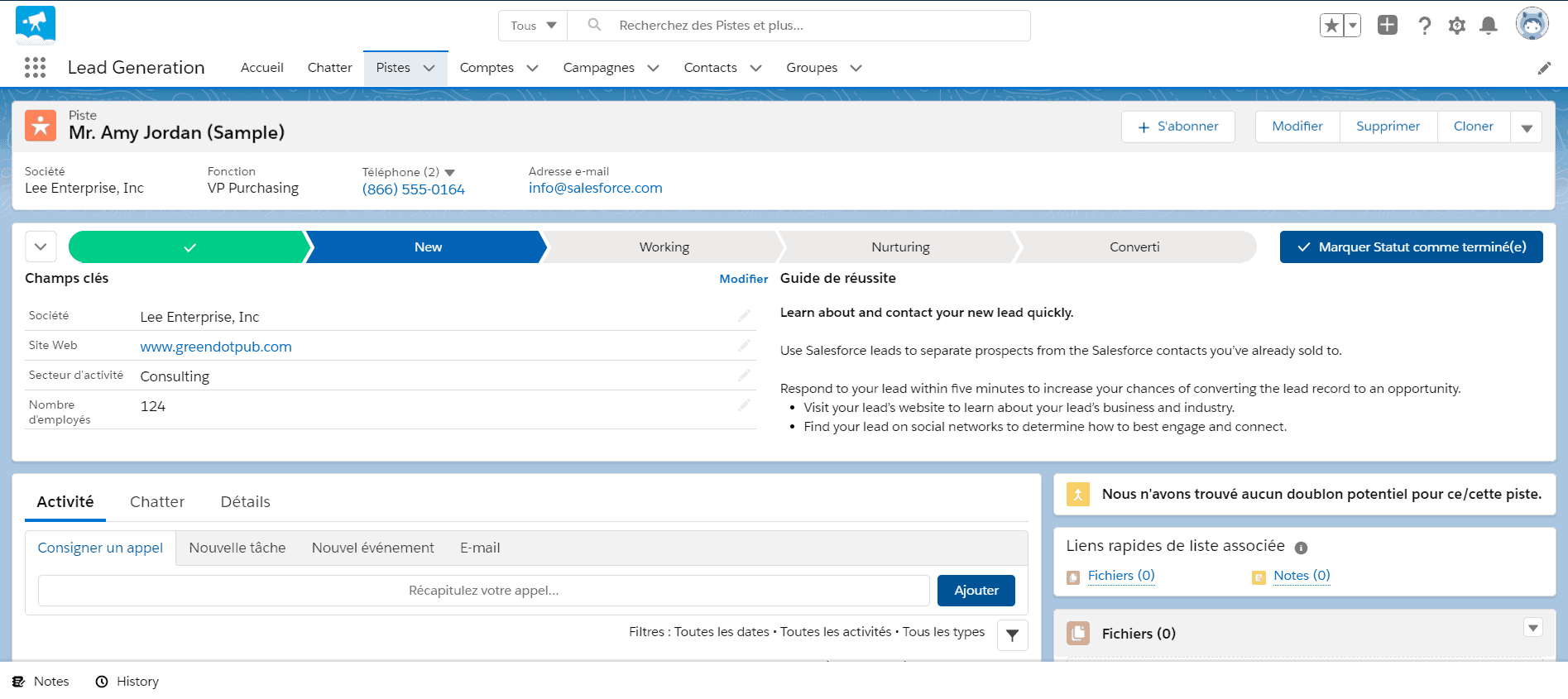Collapse the path details chevron

coord(41,247)
